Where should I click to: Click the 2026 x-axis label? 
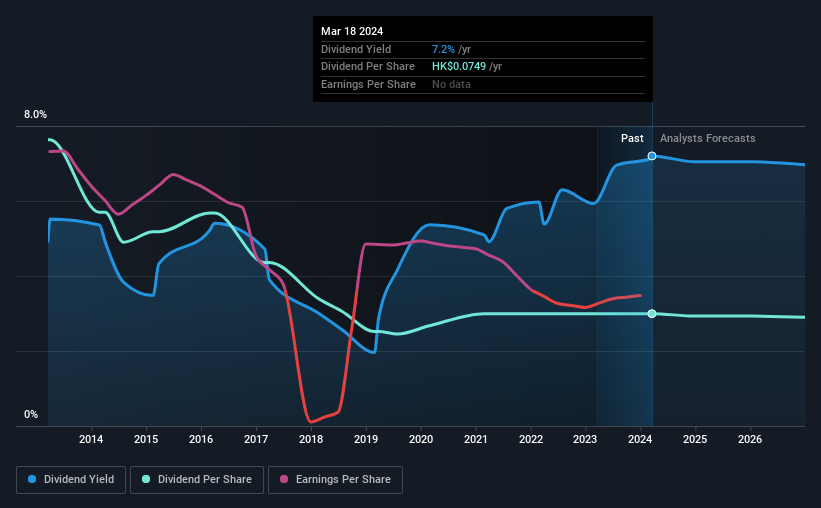(x=750, y=439)
